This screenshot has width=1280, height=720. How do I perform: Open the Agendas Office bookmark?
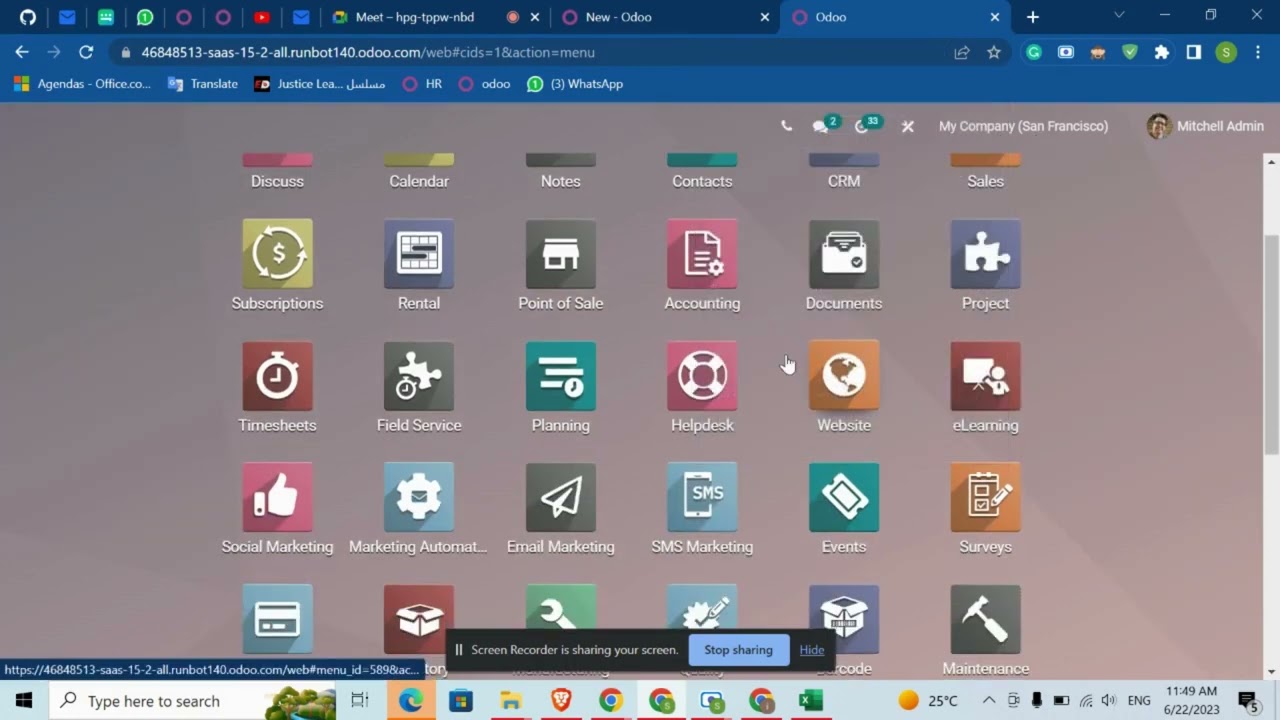click(x=82, y=84)
